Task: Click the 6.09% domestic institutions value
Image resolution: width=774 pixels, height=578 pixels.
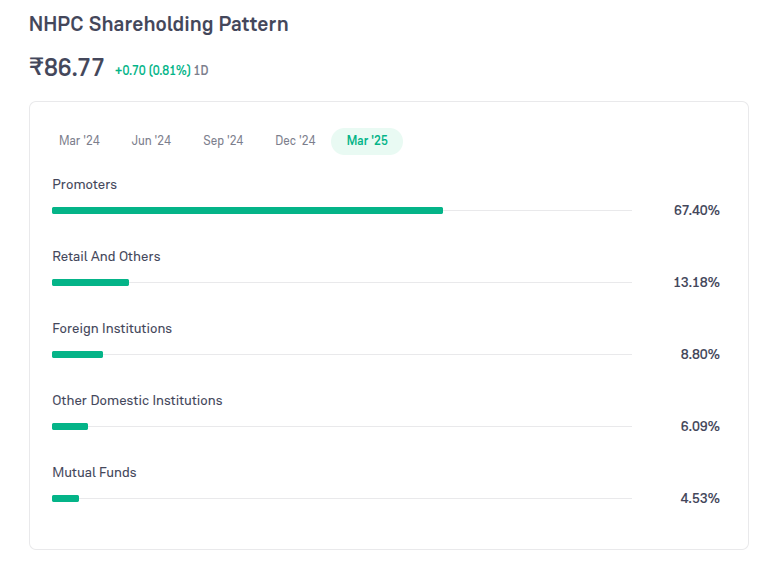Action: (x=700, y=426)
